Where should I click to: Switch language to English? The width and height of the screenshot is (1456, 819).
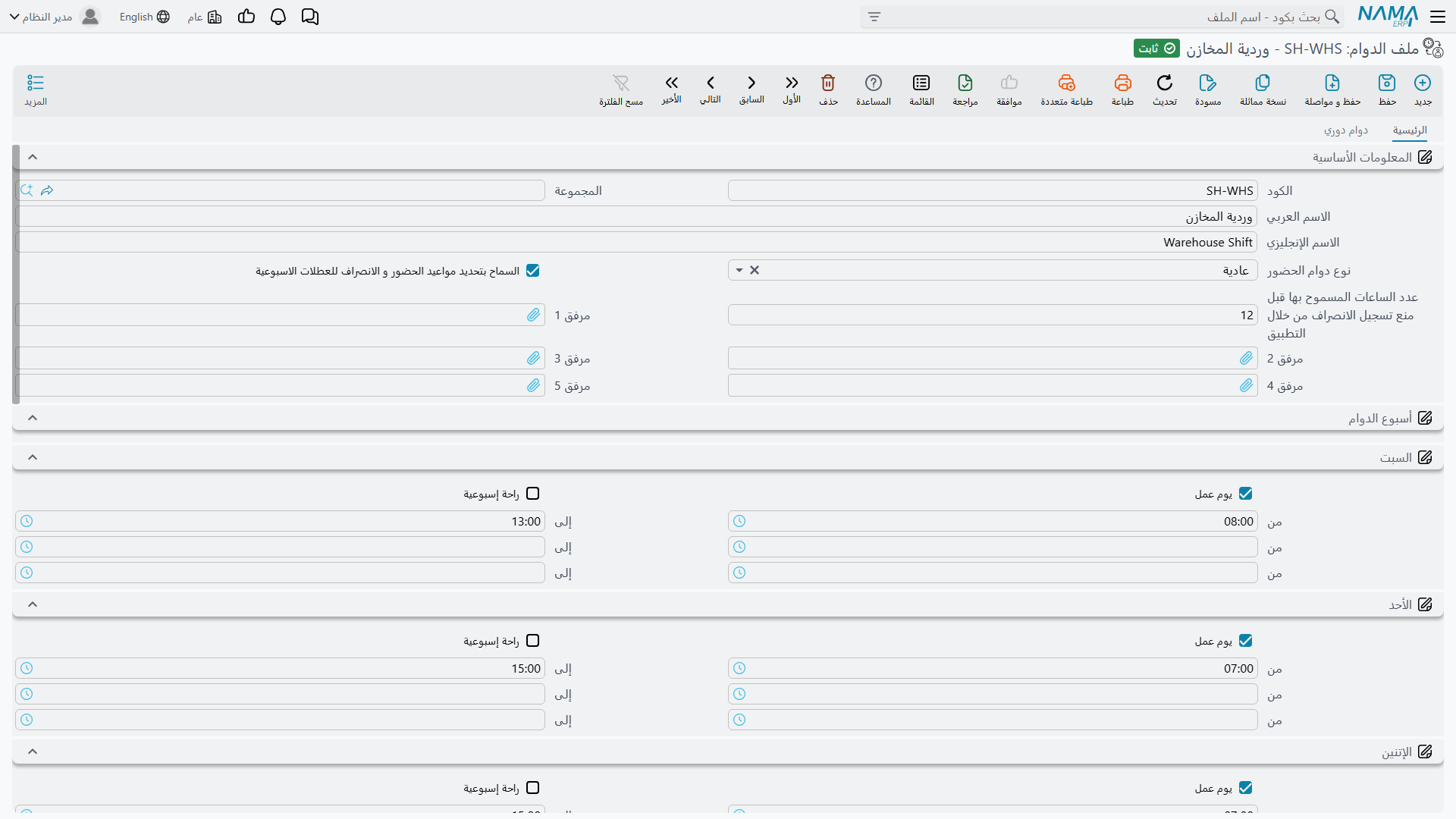tap(144, 17)
